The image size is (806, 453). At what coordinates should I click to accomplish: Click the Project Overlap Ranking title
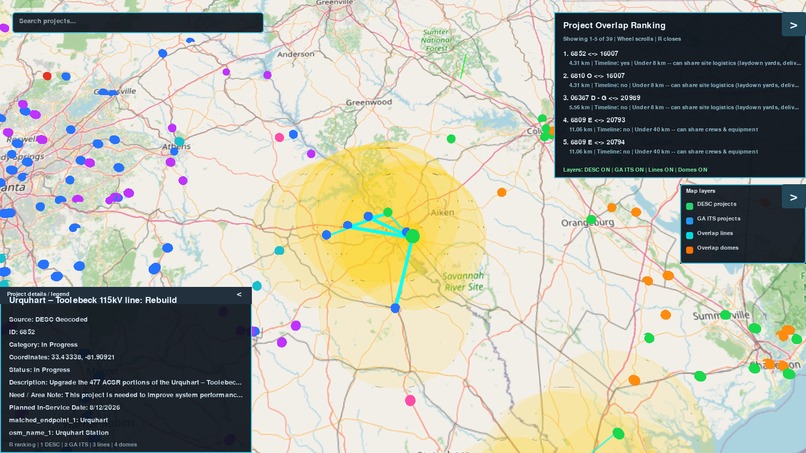(614, 25)
